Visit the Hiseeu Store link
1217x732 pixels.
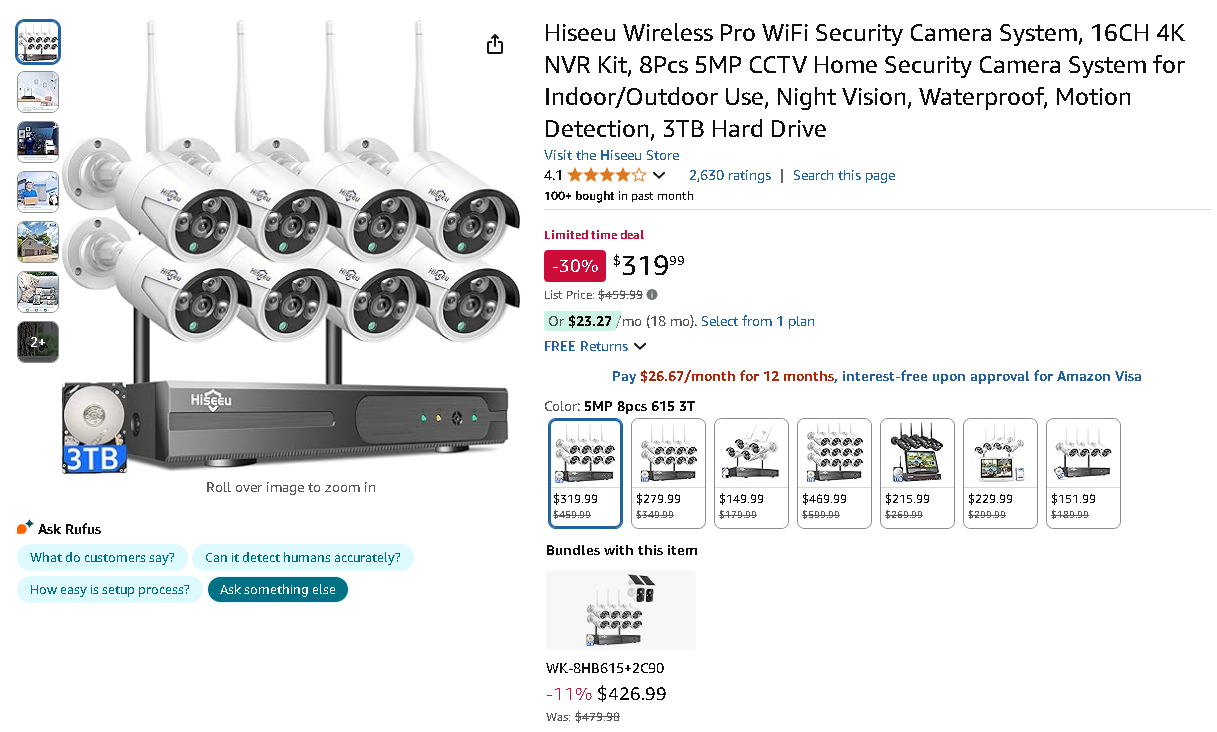click(x=611, y=155)
